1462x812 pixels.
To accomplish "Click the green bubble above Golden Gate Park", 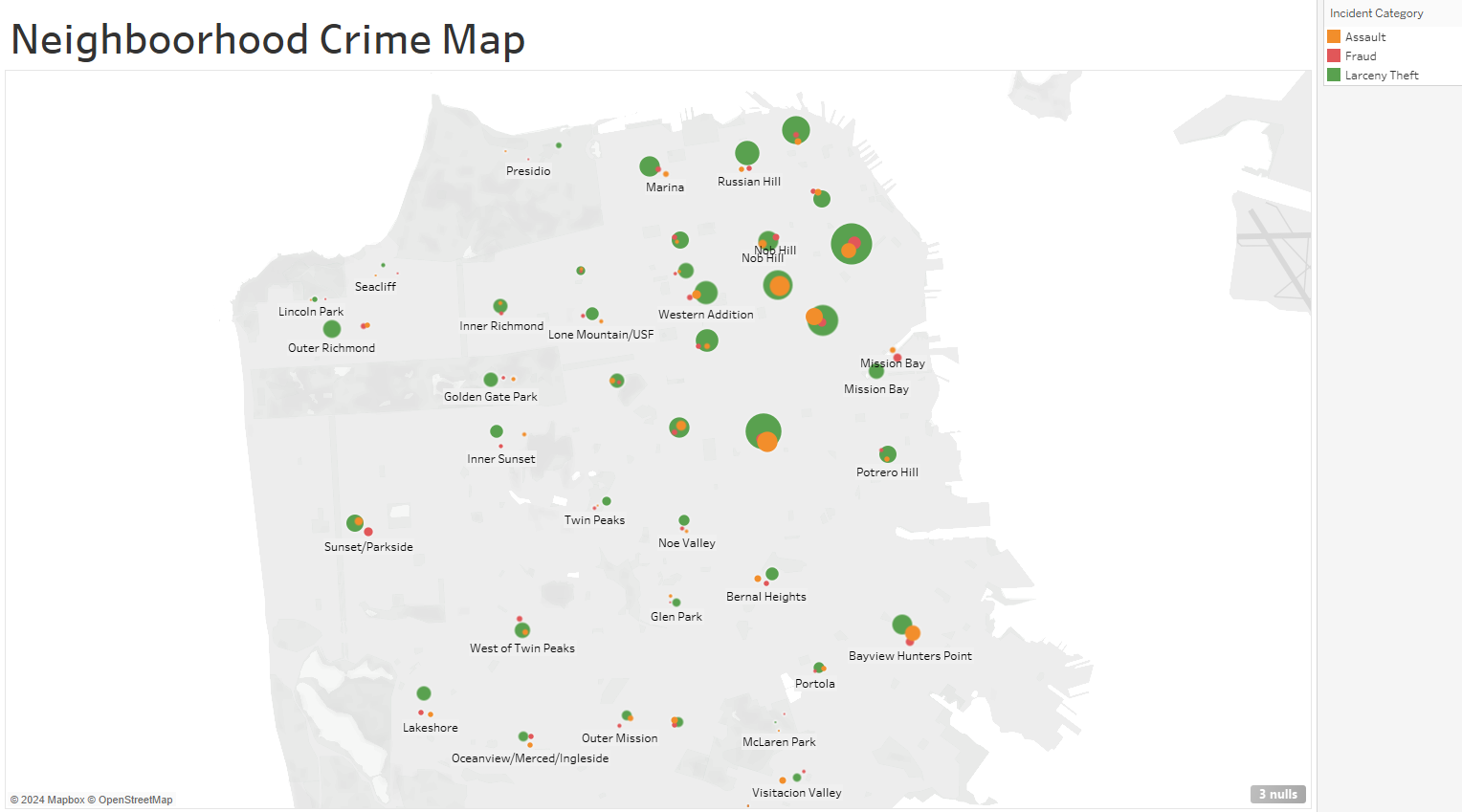I will [x=491, y=380].
